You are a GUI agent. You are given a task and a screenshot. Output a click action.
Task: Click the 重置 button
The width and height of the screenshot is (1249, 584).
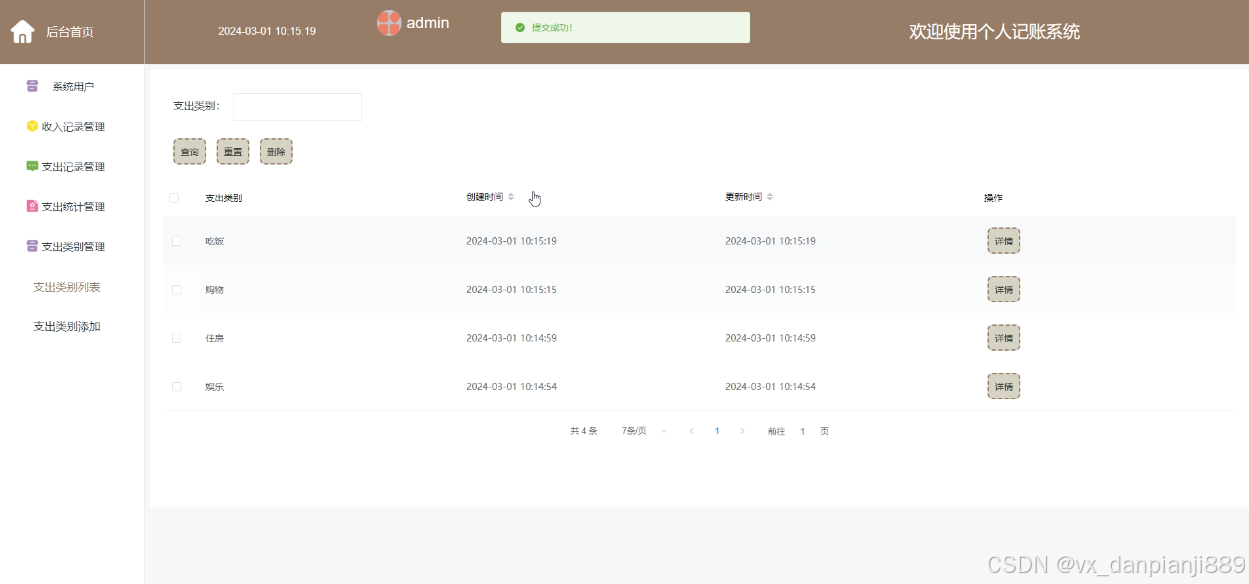point(233,152)
